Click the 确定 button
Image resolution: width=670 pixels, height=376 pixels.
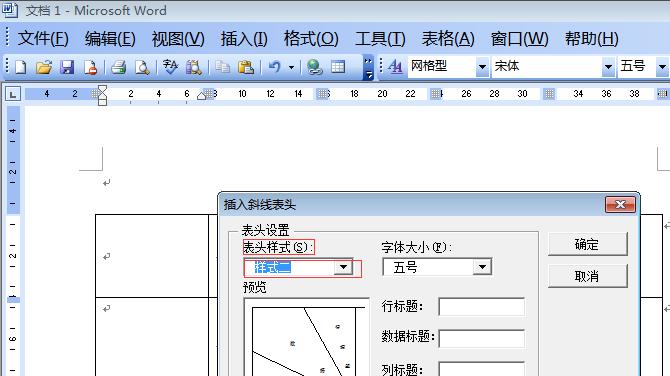(588, 244)
